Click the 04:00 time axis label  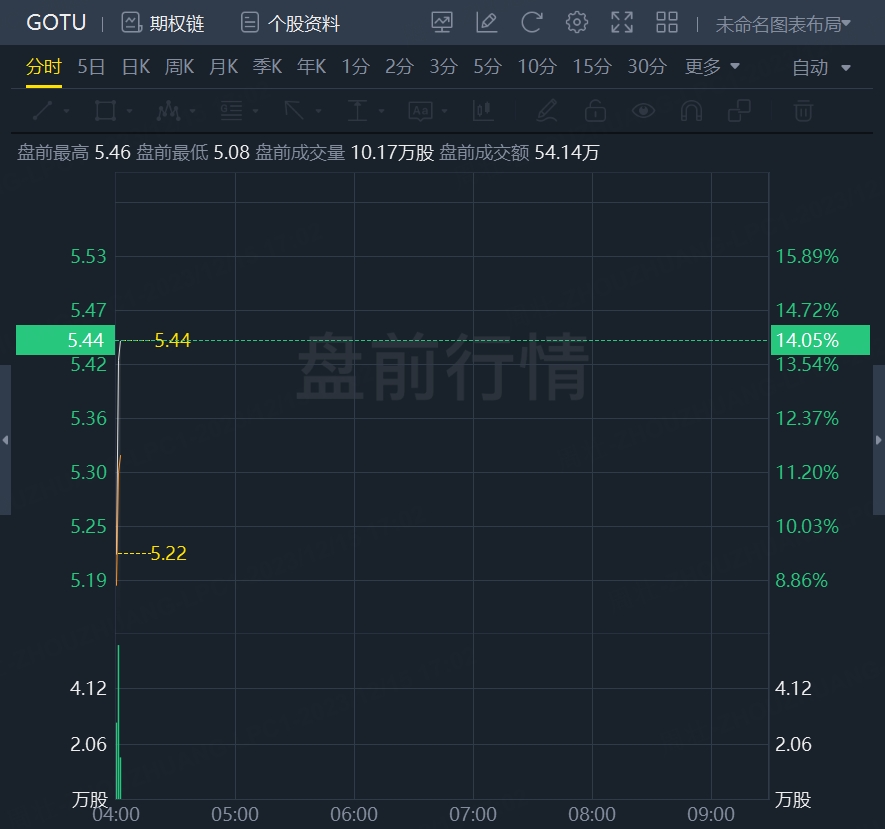(116, 814)
